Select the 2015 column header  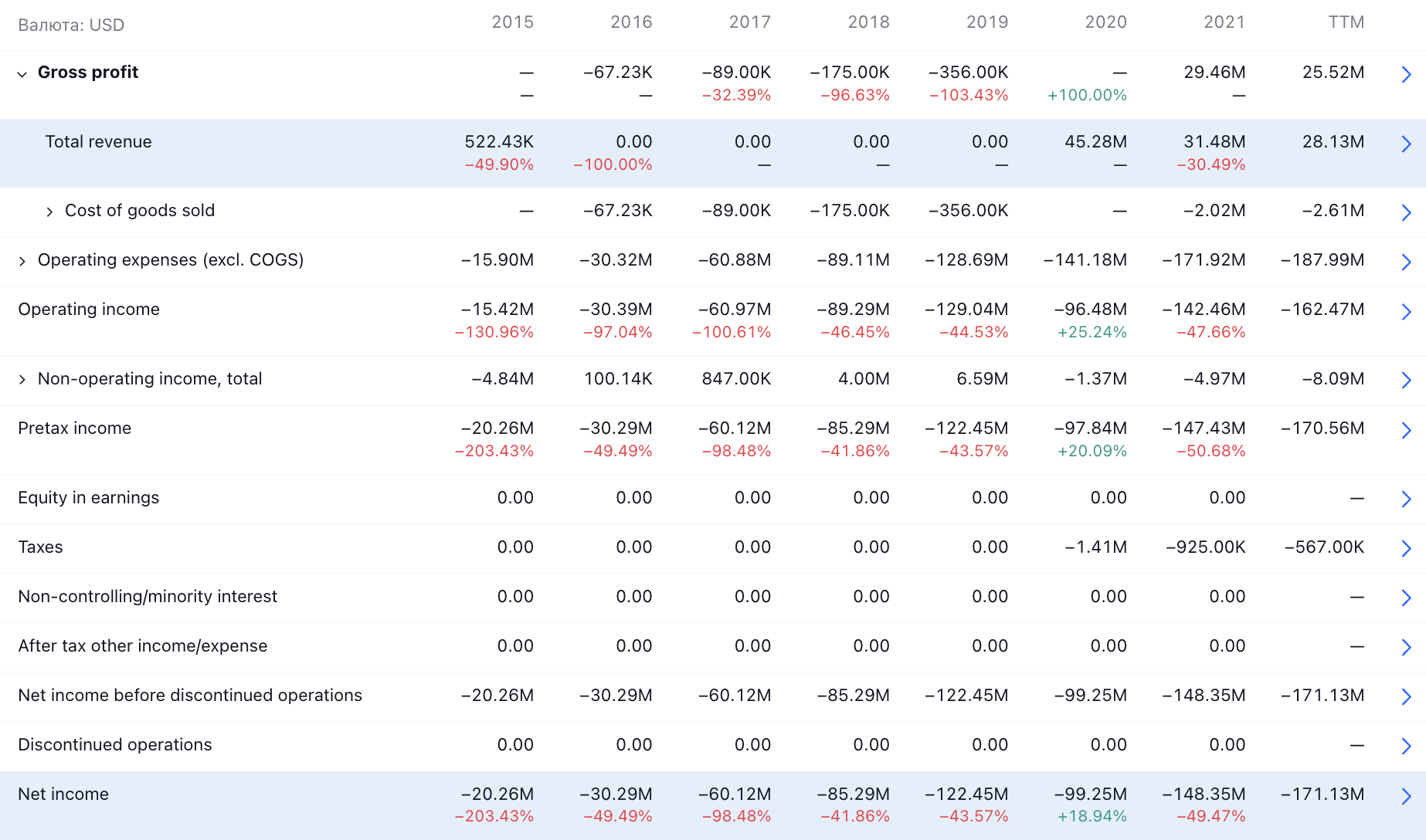[x=513, y=22]
